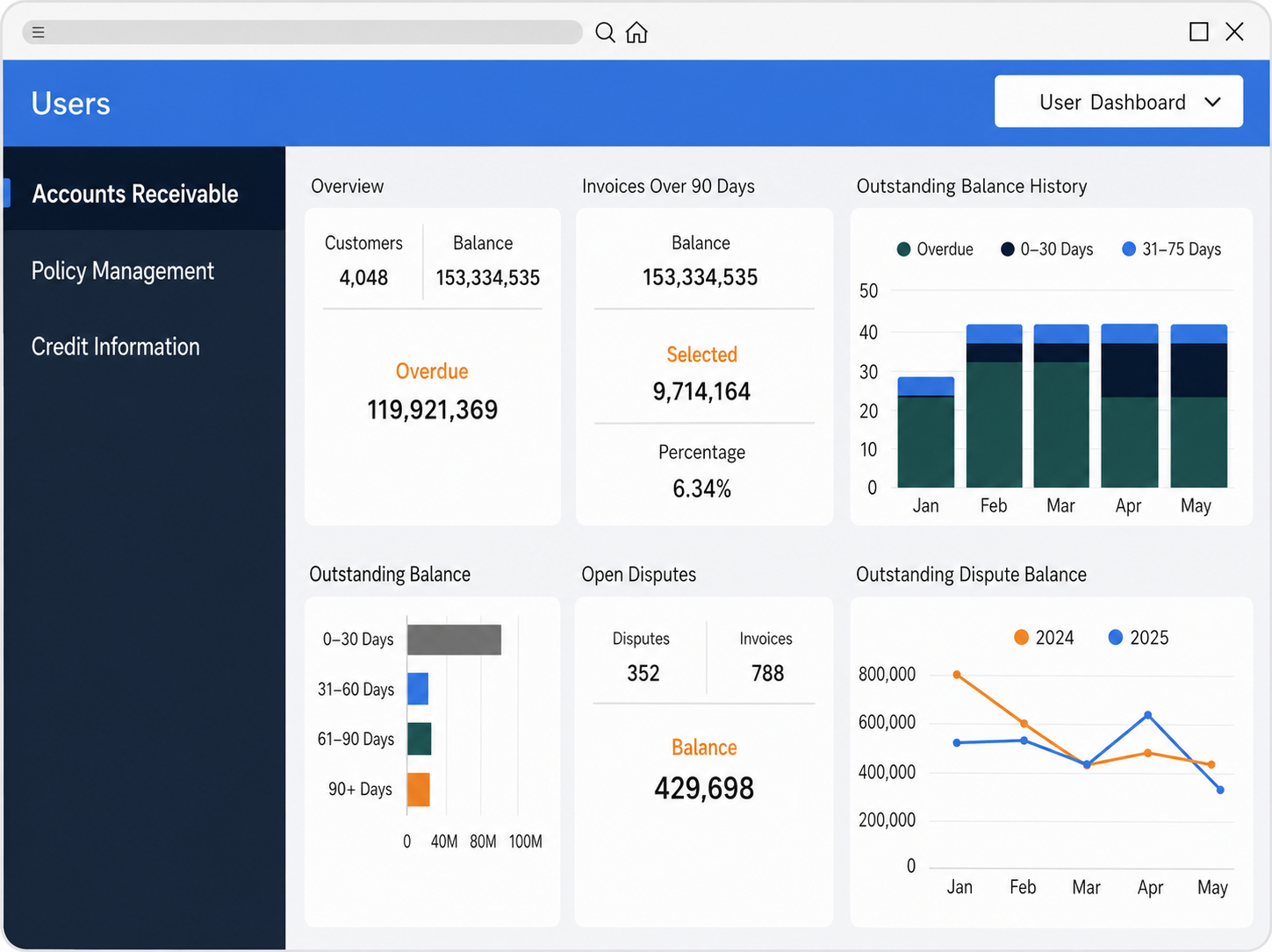Click the Mar bar in Outstanding Balance History

coord(1061,406)
